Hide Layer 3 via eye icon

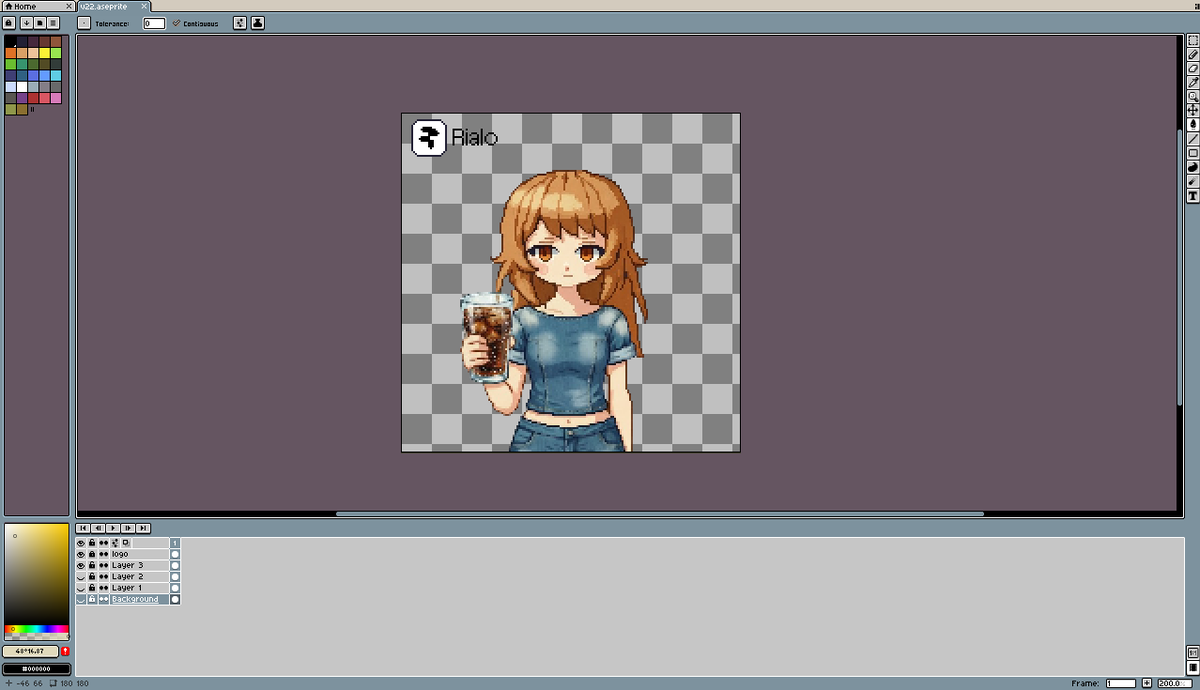coord(81,565)
